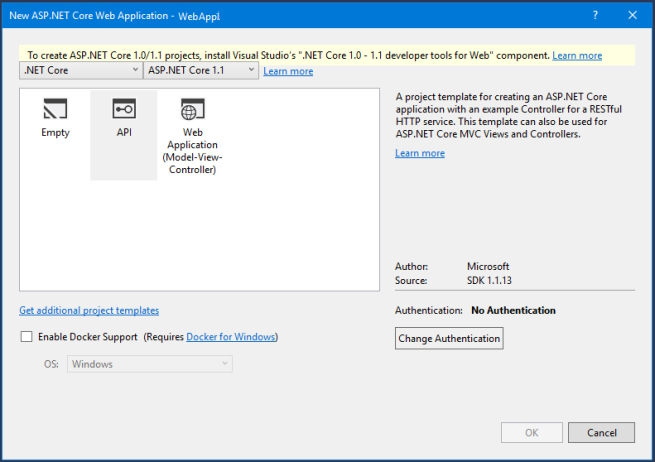655x462 pixels.
Task: Click the Web Application (Model-View-Controller) label
Action: pos(192,151)
